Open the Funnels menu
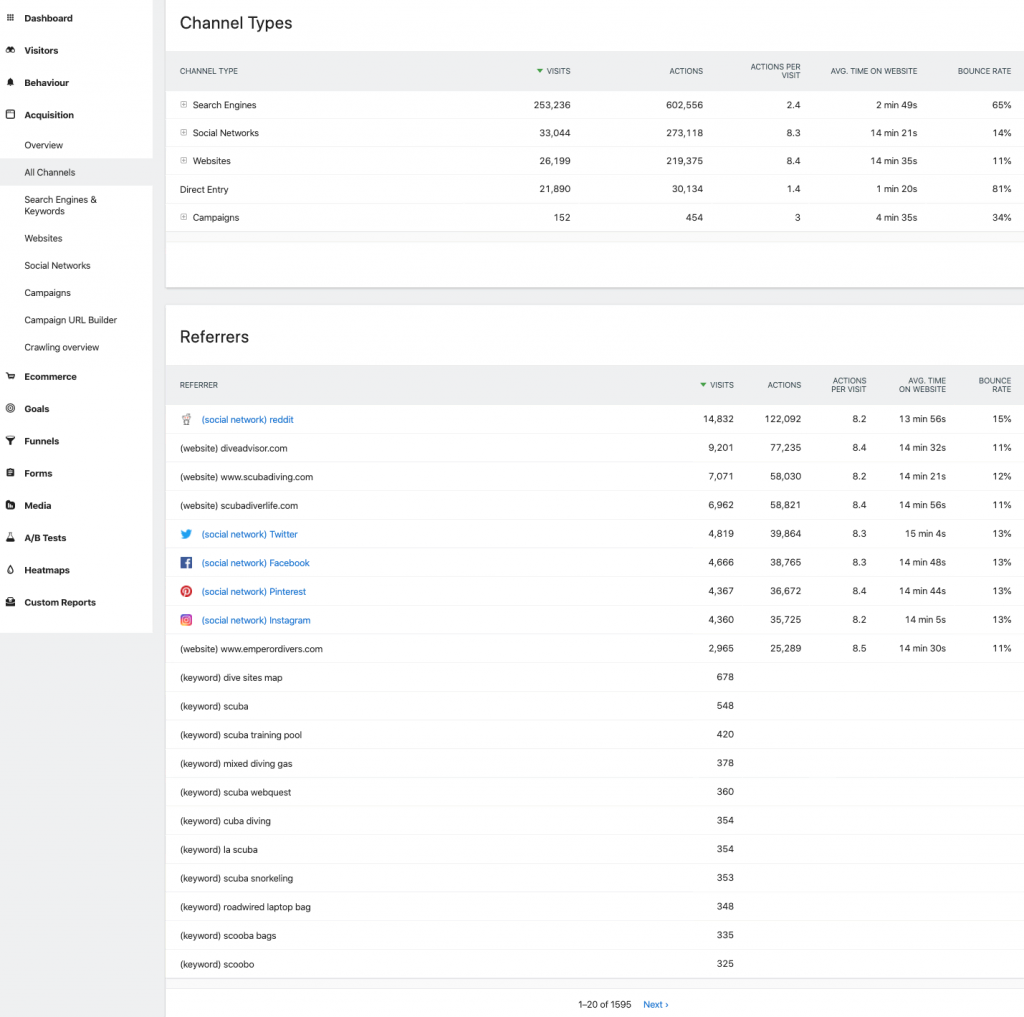The height and width of the screenshot is (1017, 1024). click(x=42, y=441)
